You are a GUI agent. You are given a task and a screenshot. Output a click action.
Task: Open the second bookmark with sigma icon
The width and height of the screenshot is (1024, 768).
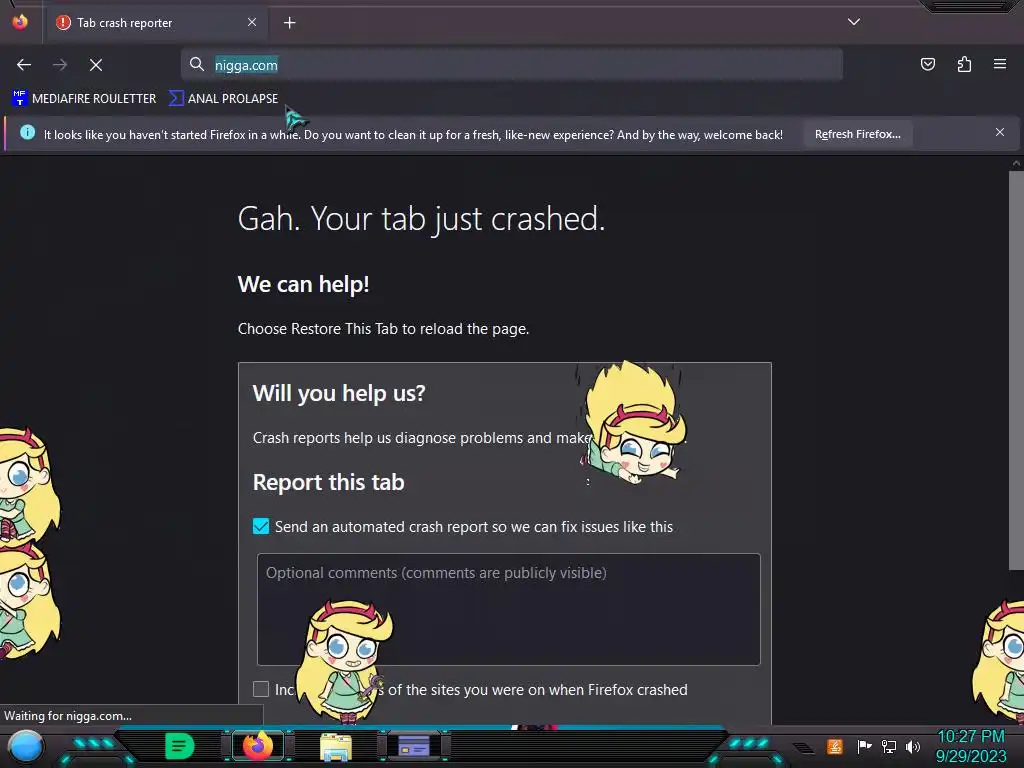click(224, 99)
